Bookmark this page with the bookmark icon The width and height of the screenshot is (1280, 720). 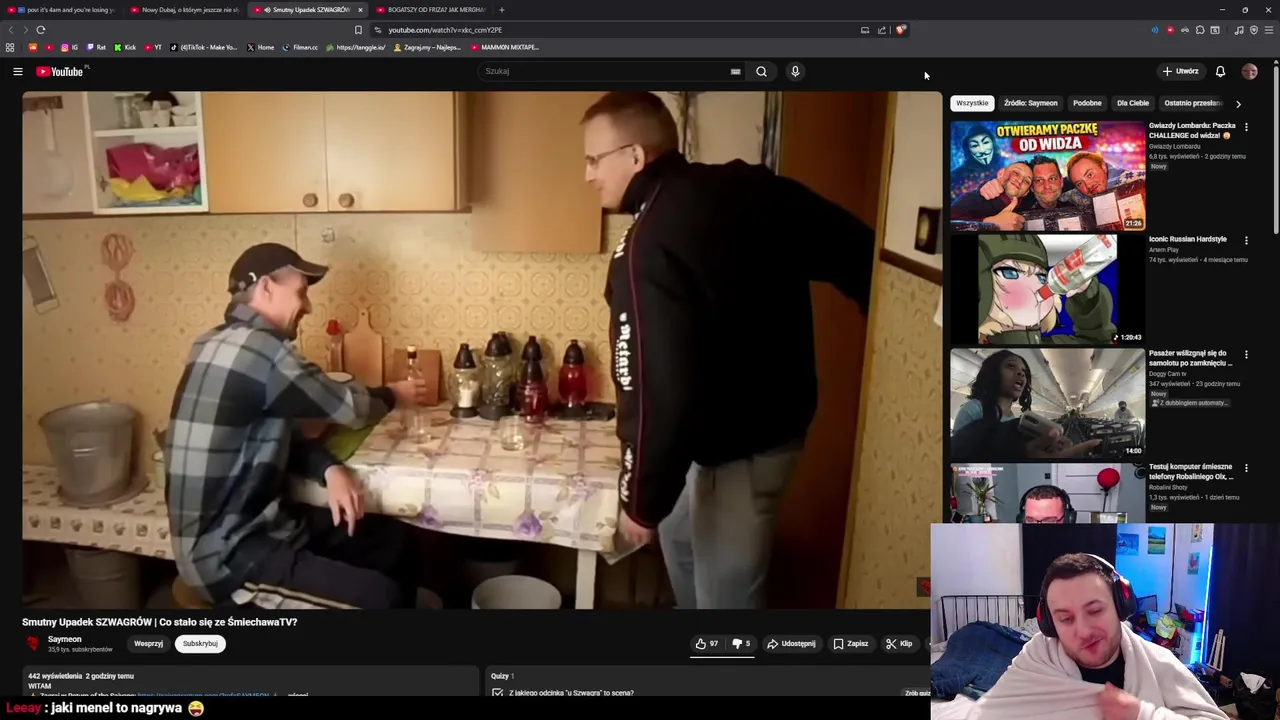click(358, 30)
